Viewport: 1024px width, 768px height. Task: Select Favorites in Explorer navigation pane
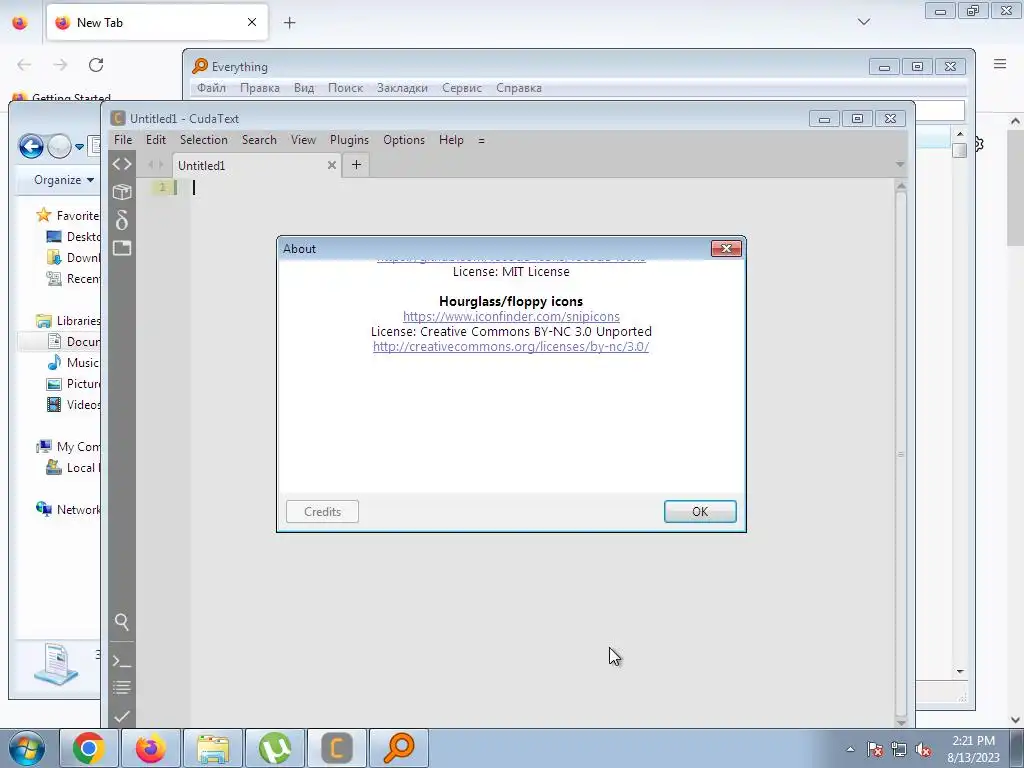pyautogui.click(x=67, y=216)
